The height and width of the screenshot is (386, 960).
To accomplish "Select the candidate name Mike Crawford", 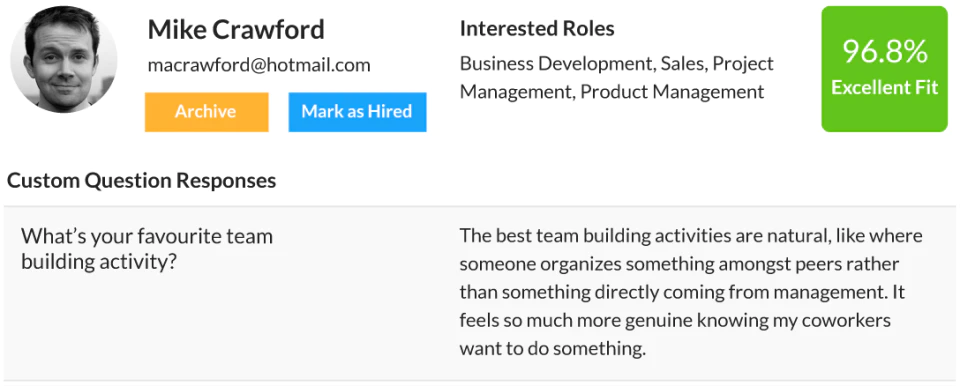I will [236, 29].
